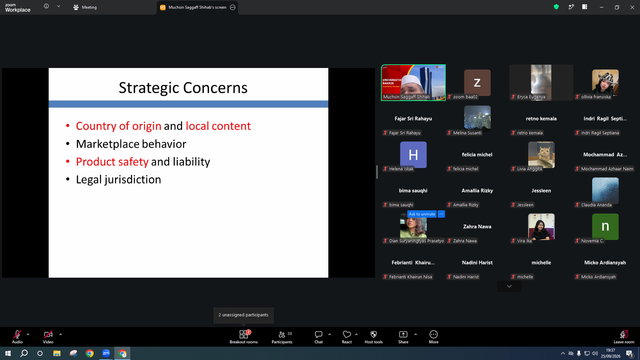Image resolution: width=640 pixels, height=360 pixels.
Task: Click the icon right of green shield
Action: pyautogui.click(x=571, y=7)
